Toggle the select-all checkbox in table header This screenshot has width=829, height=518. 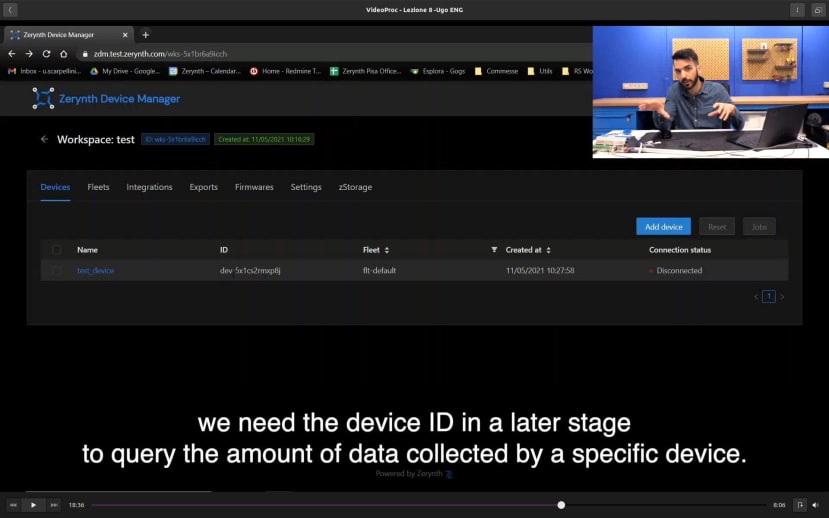[x=57, y=250]
